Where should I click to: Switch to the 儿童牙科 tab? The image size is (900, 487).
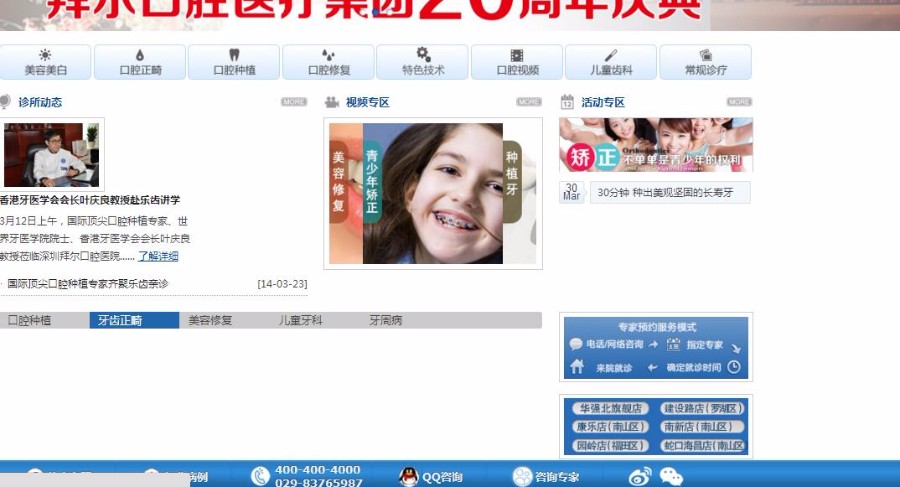[300, 320]
